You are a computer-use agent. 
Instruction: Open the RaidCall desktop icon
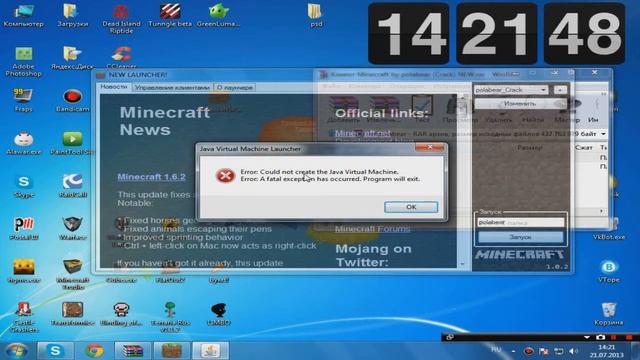point(72,186)
